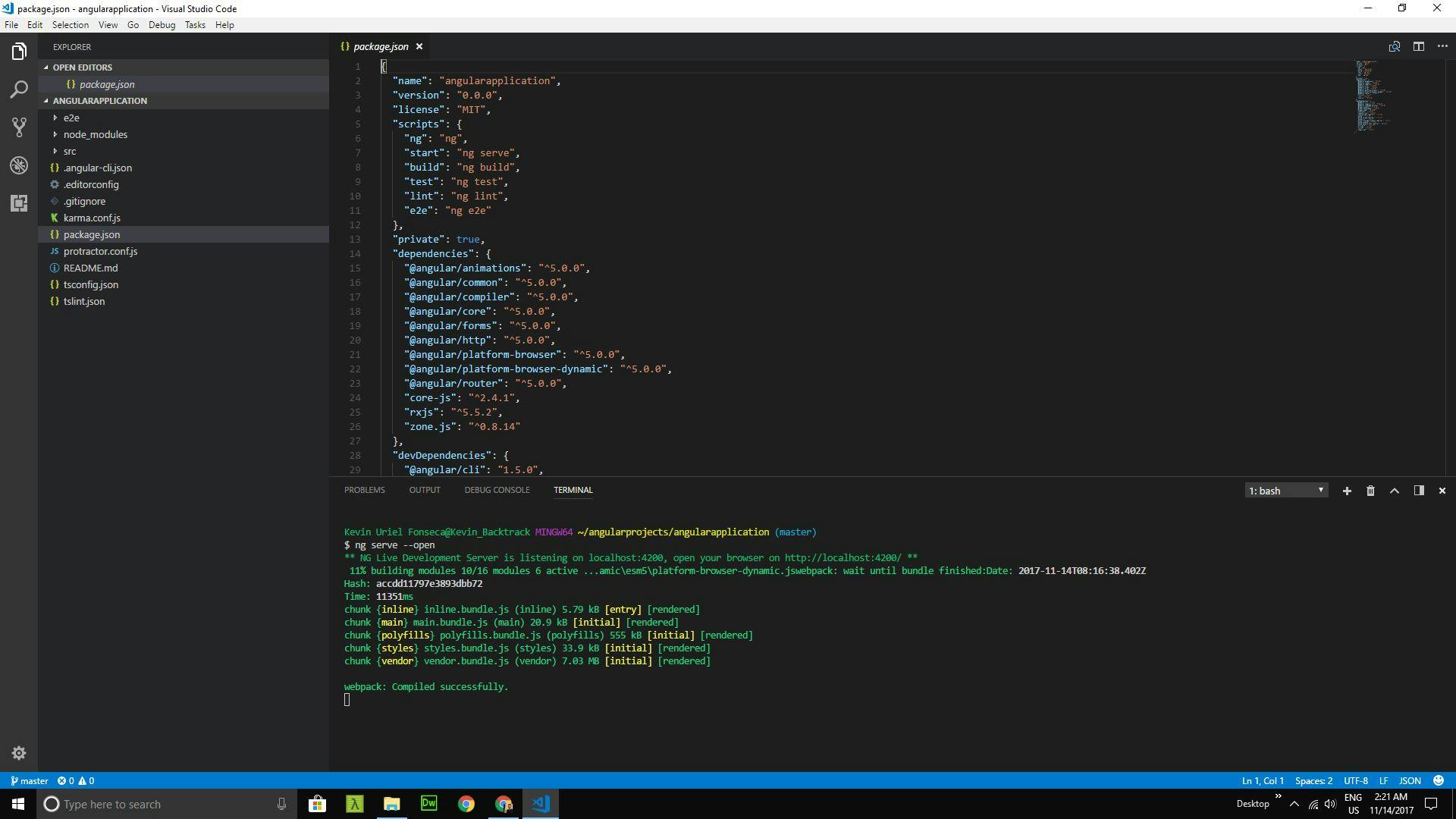Open the Search view in activity bar

[x=19, y=89]
